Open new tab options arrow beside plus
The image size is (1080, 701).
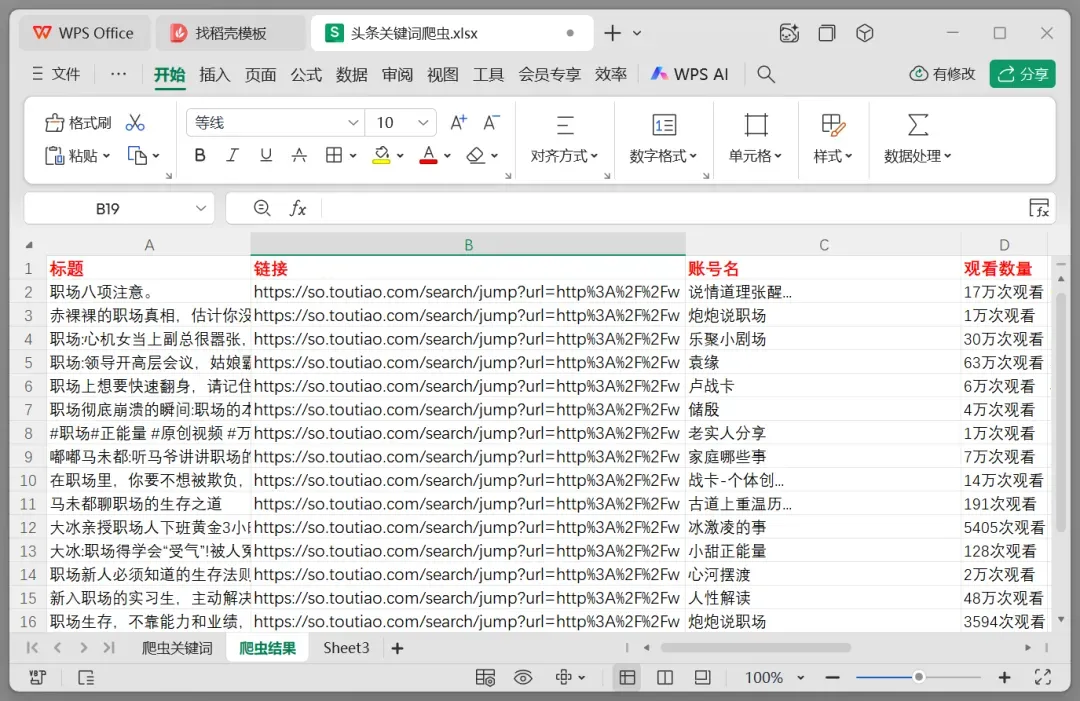tap(637, 33)
